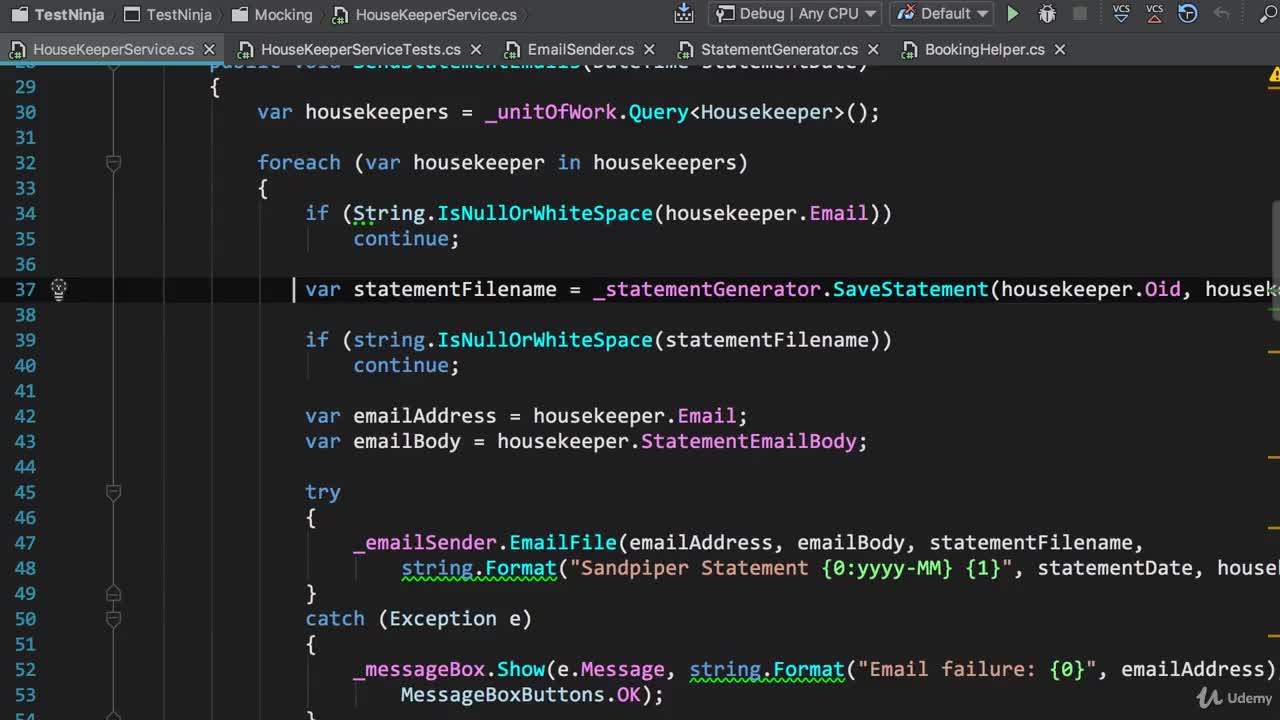
Task: Click the emailAddress variable declaration on line 42
Action: (425, 416)
